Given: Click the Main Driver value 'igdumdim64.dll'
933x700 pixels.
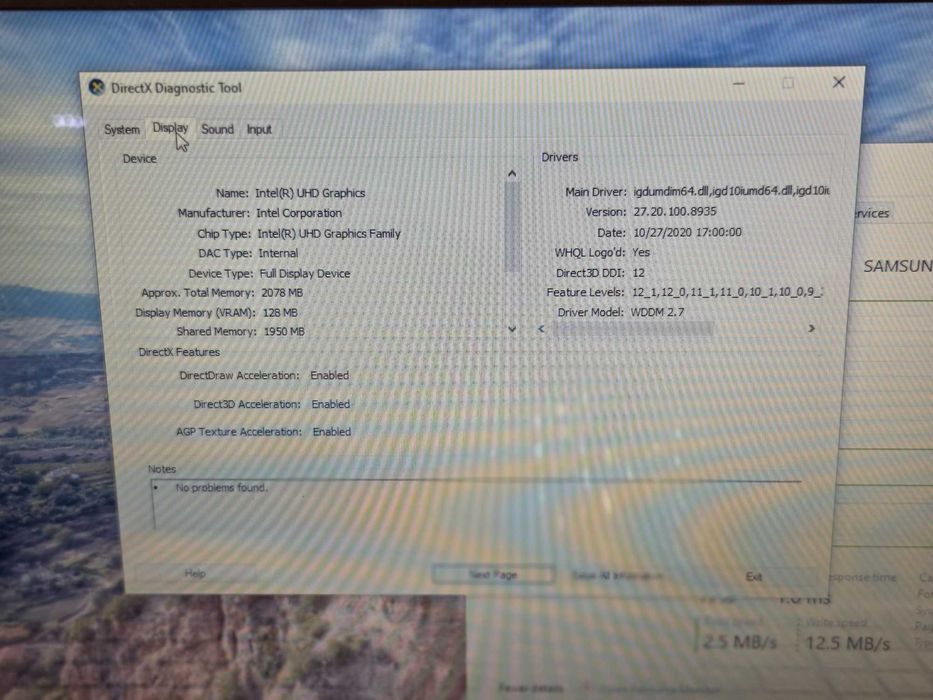Looking at the screenshot, I should (670, 191).
